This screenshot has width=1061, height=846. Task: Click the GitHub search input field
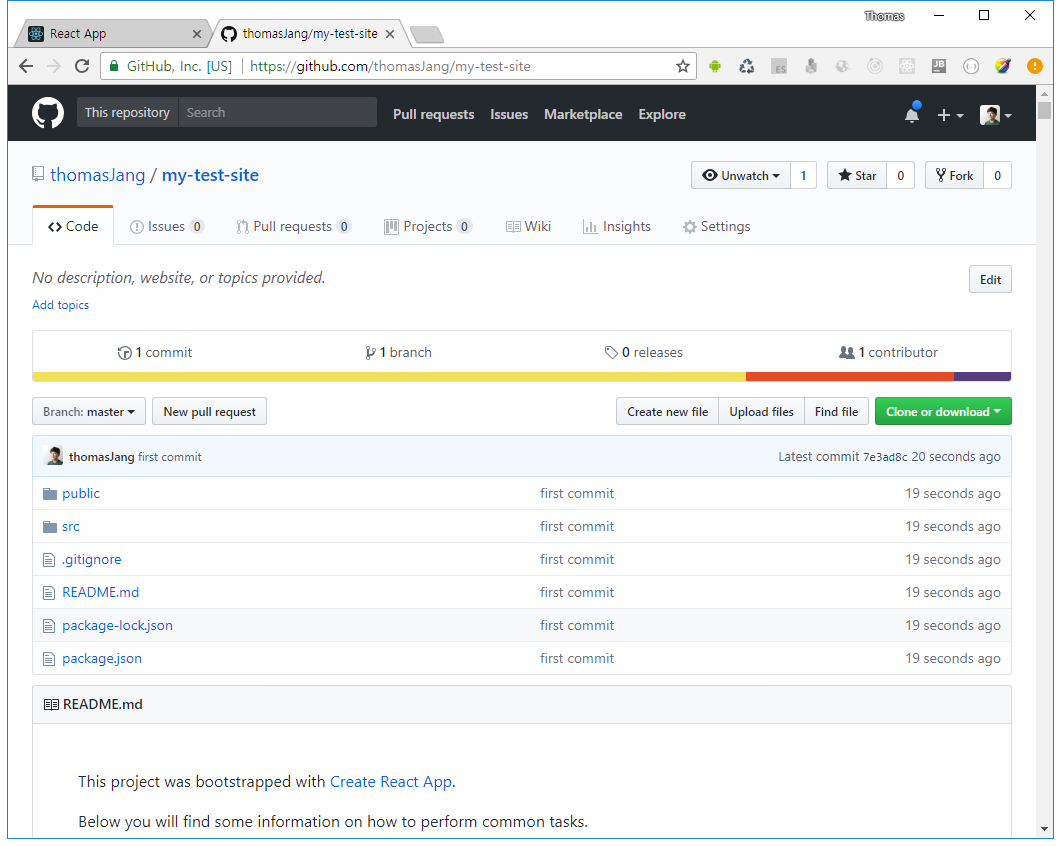tap(277, 112)
